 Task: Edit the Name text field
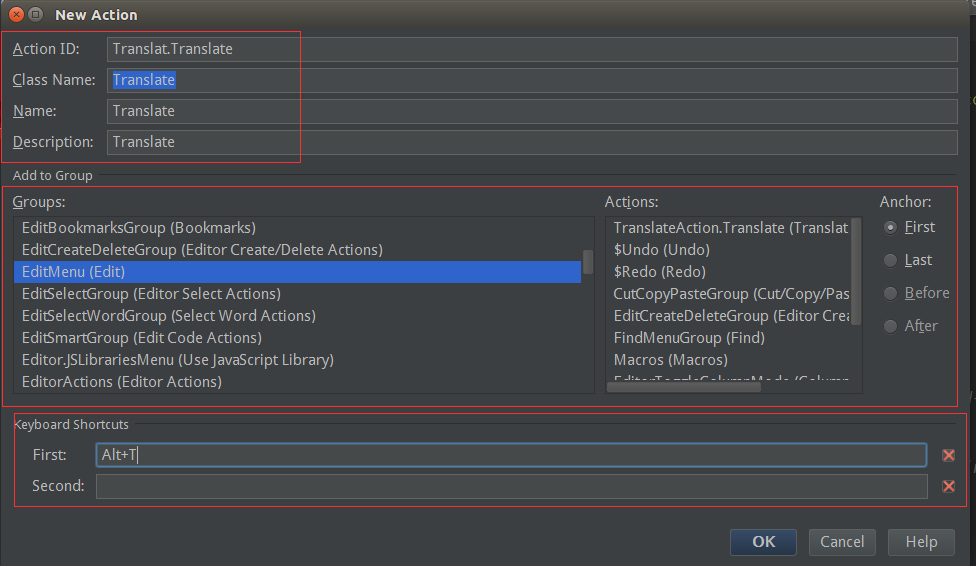pyautogui.click(x=532, y=111)
